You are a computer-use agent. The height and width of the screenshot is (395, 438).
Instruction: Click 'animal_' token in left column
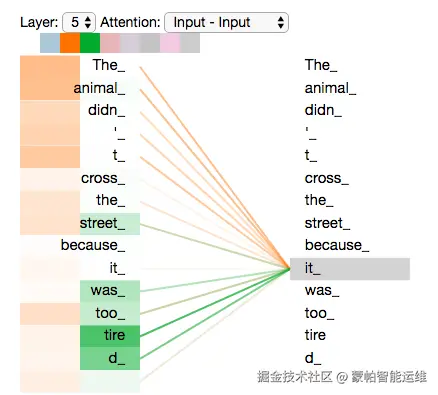click(x=99, y=88)
